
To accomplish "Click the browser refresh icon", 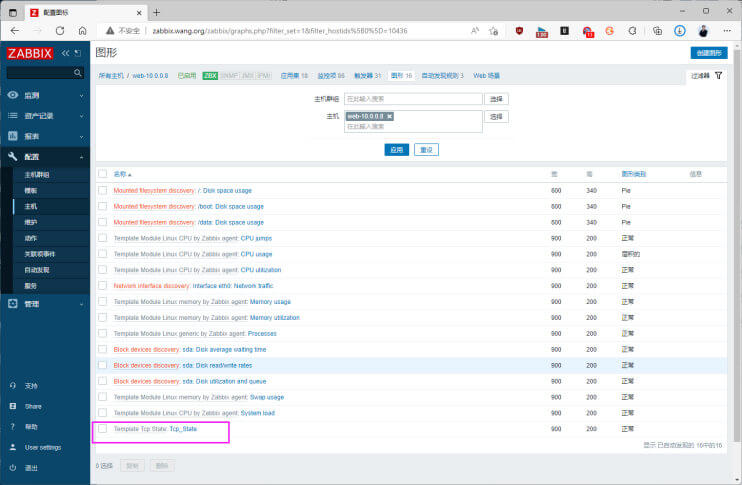I will point(60,31).
